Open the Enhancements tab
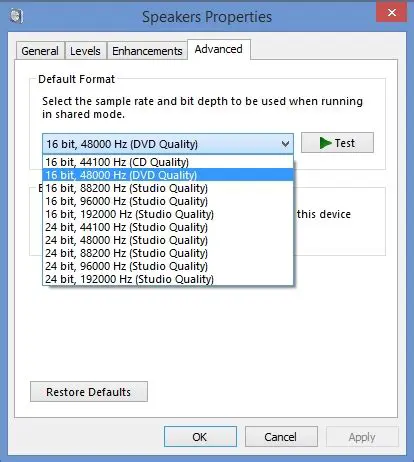Viewport: 414px width, 462px height. [147, 51]
